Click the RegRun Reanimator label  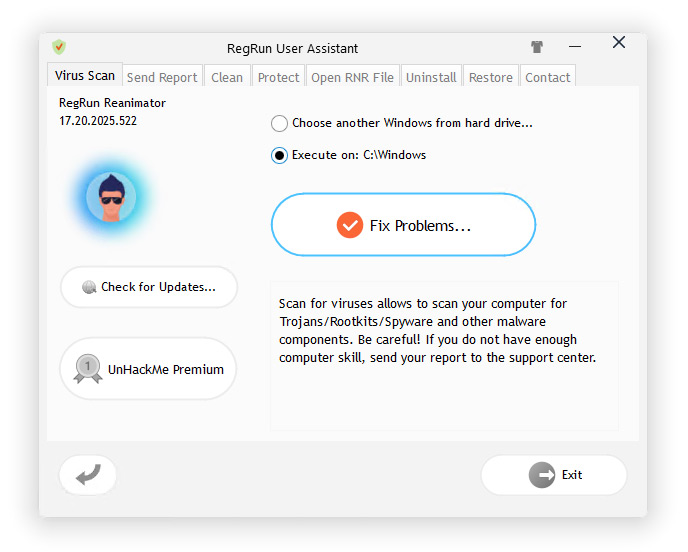112,103
